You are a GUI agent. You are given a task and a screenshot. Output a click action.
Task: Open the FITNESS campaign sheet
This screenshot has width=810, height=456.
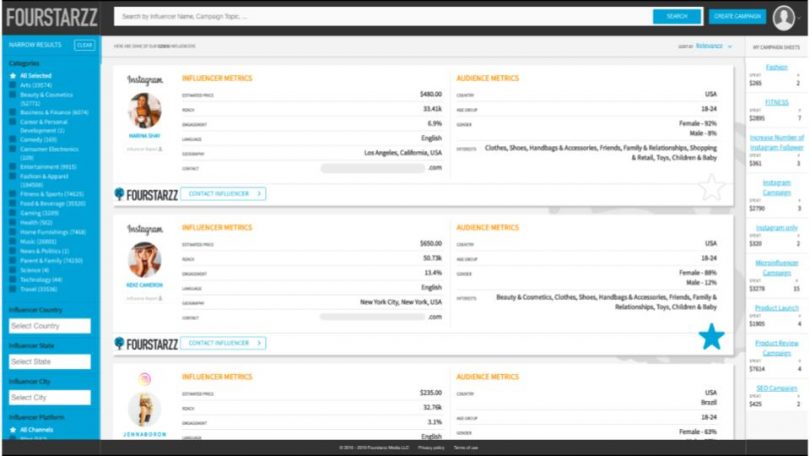click(x=776, y=102)
